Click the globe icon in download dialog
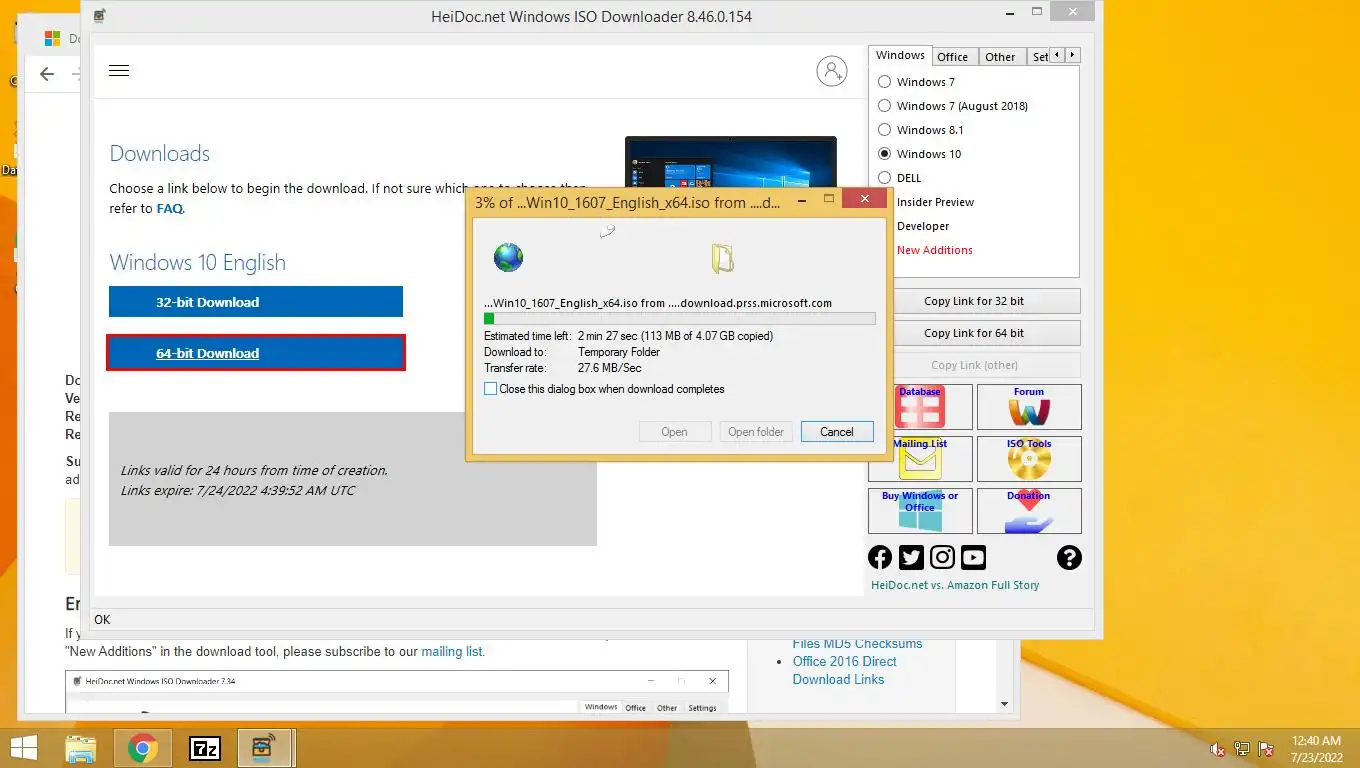This screenshot has width=1360, height=768. (508, 258)
